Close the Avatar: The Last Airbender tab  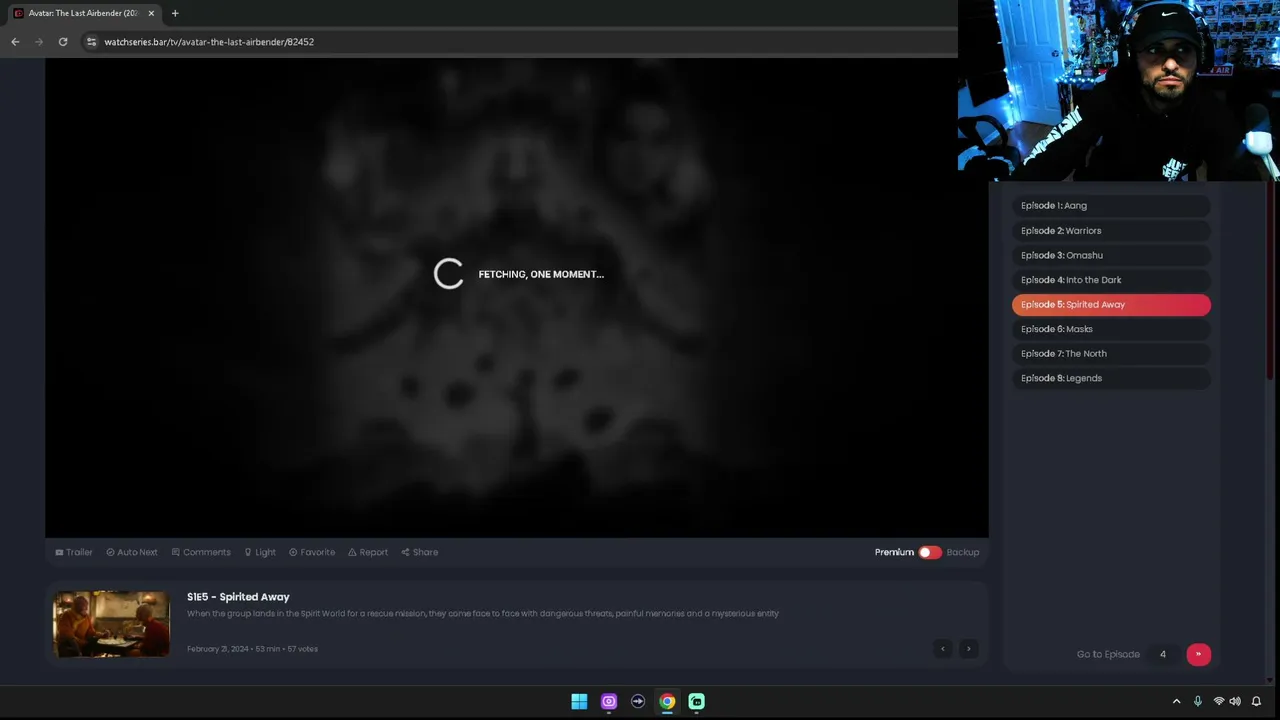pos(151,13)
